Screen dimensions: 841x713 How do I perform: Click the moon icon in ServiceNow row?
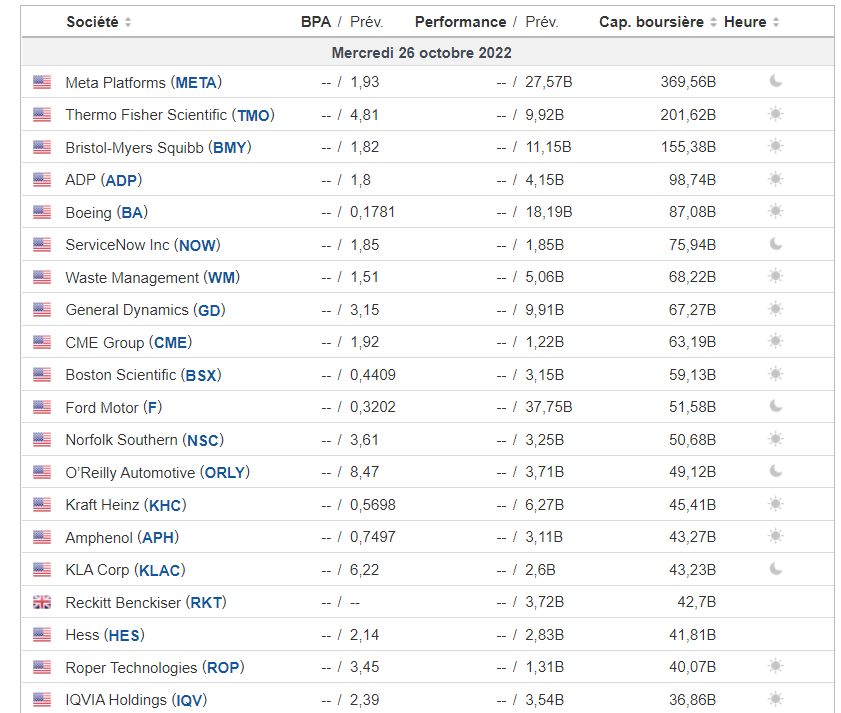pyautogui.click(x=775, y=244)
